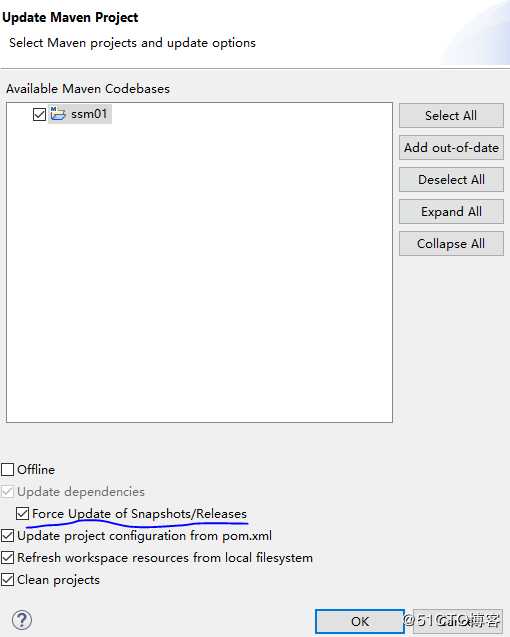The width and height of the screenshot is (510, 637).
Task: Confirm with the OK button
Action: click(x=360, y=621)
